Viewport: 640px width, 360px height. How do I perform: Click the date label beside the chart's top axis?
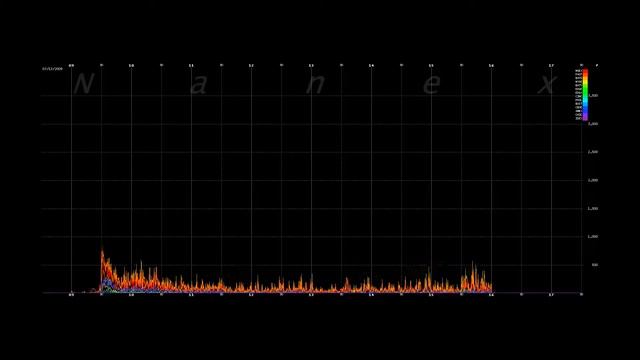(52, 69)
